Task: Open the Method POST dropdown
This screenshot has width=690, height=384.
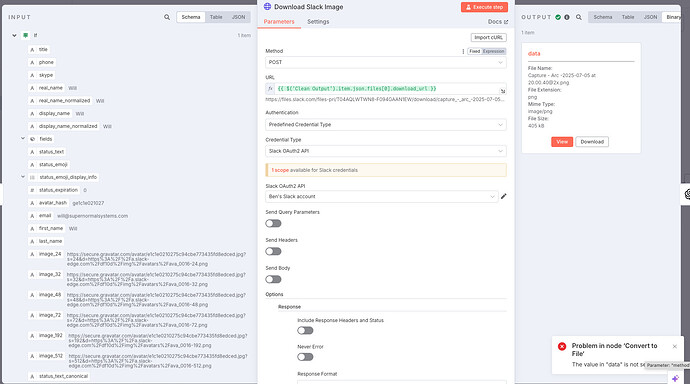Action: 385,62
